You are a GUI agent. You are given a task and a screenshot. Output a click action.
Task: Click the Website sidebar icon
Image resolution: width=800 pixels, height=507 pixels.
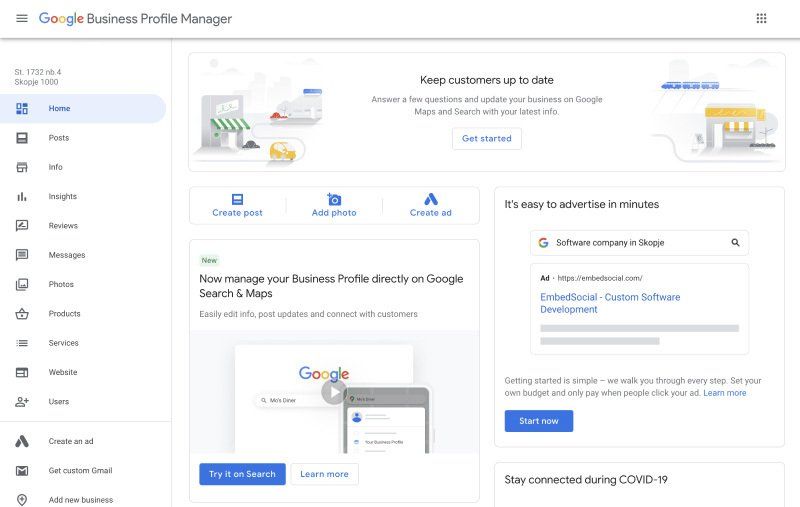point(22,372)
